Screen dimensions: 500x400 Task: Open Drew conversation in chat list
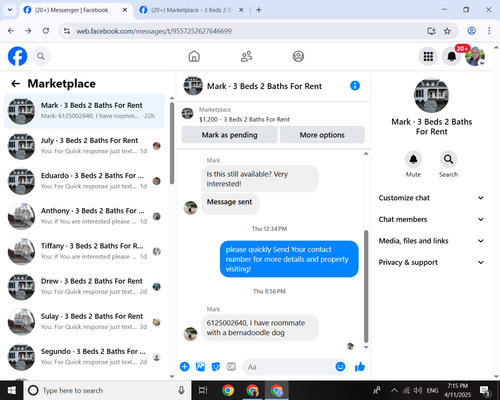click(84, 287)
